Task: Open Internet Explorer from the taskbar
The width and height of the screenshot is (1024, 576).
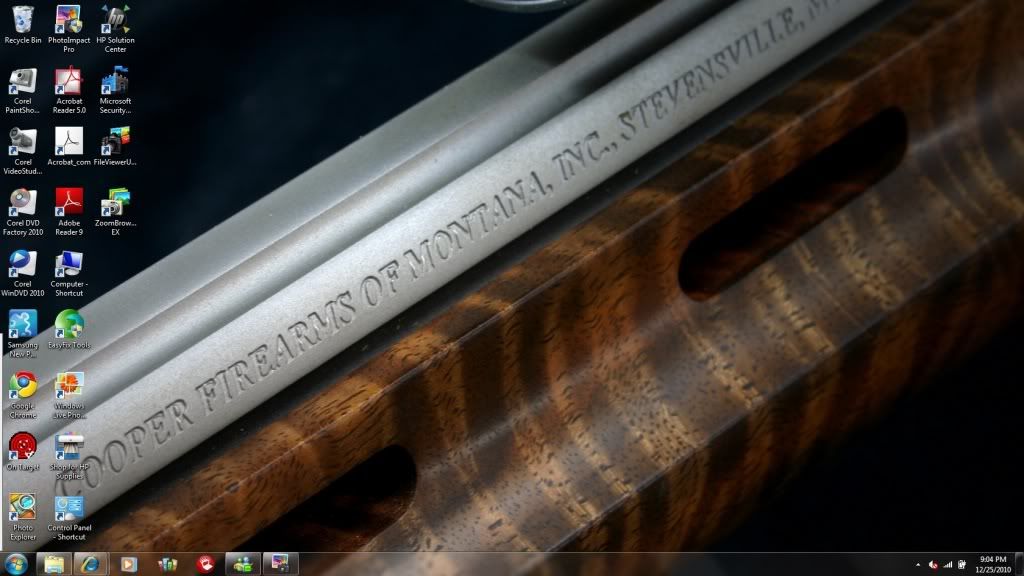Action: pos(88,564)
